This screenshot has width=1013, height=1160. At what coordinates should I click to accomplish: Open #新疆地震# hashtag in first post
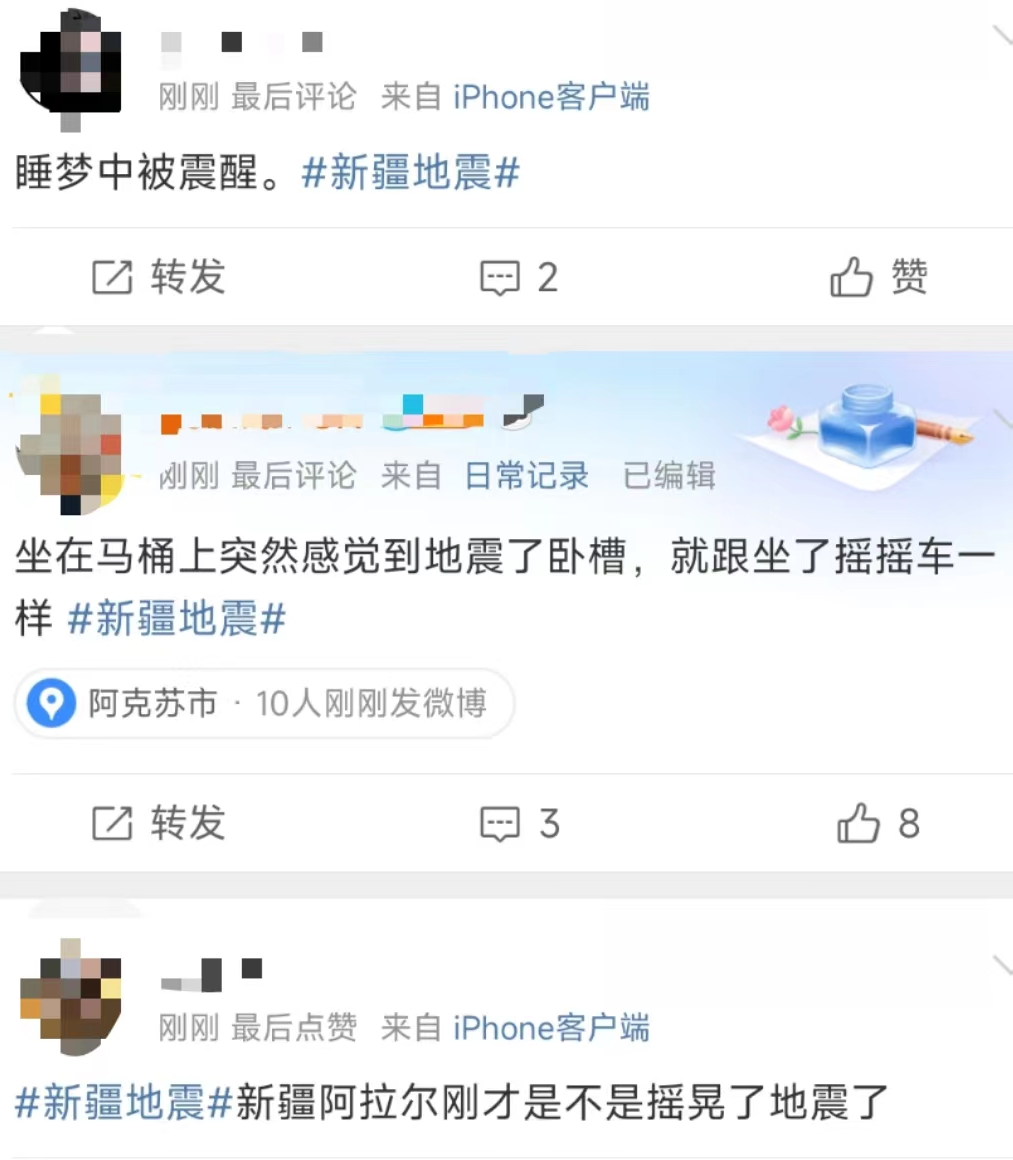[411, 172]
